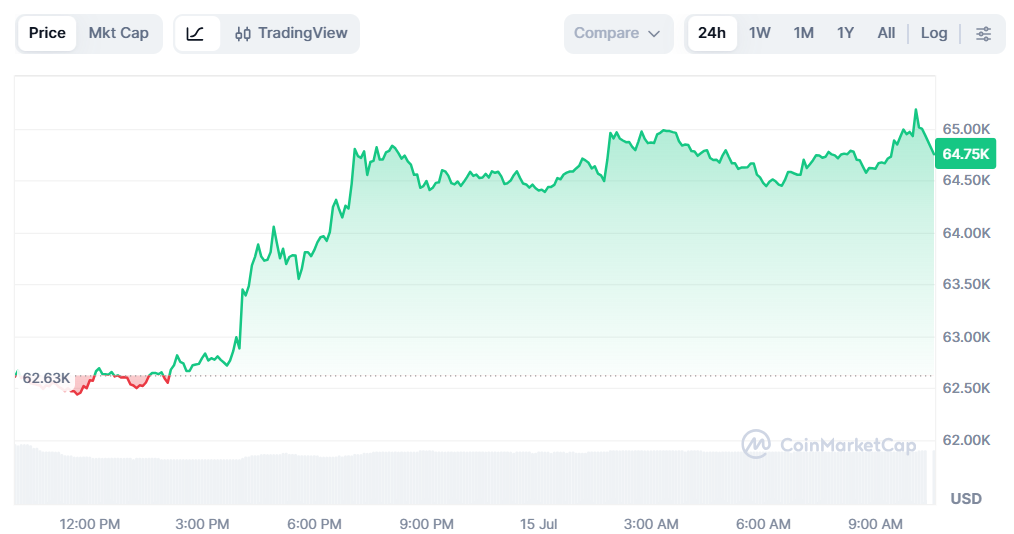Show the All time range
1014x534 pixels.
886,33
